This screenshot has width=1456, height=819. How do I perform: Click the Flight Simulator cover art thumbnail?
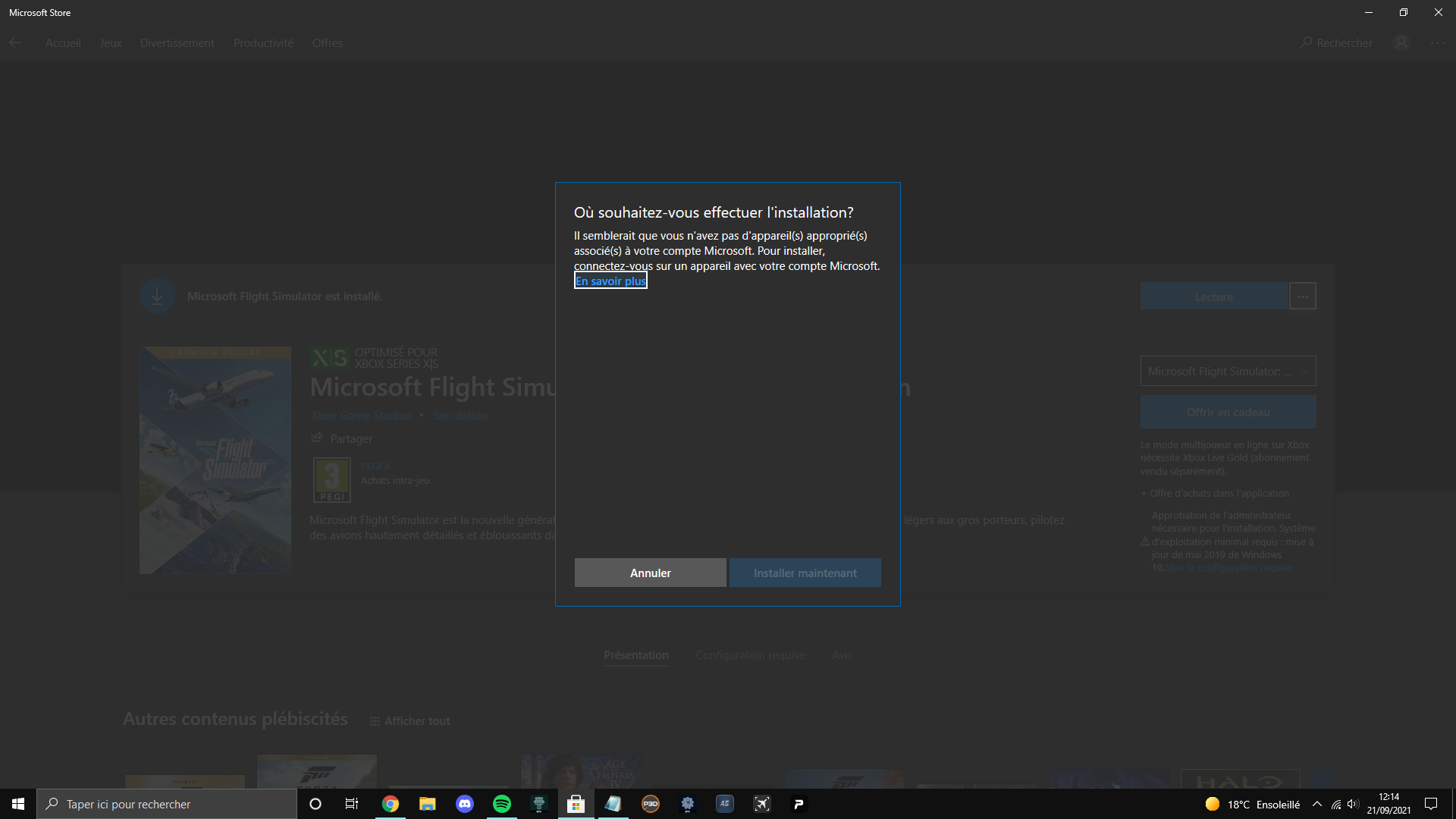coord(215,460)
